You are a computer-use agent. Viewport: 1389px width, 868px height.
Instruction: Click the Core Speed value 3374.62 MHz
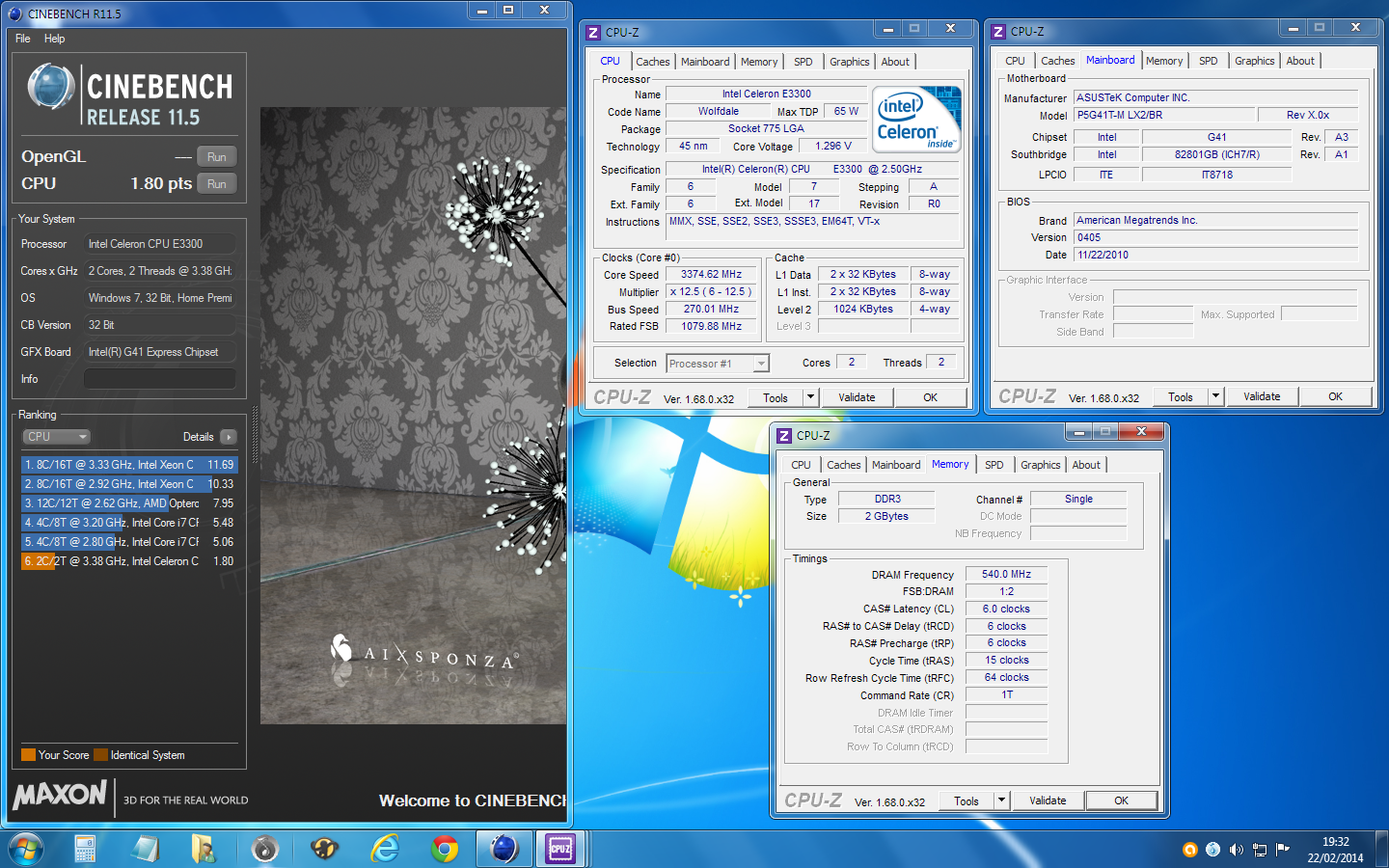point(712,275)
